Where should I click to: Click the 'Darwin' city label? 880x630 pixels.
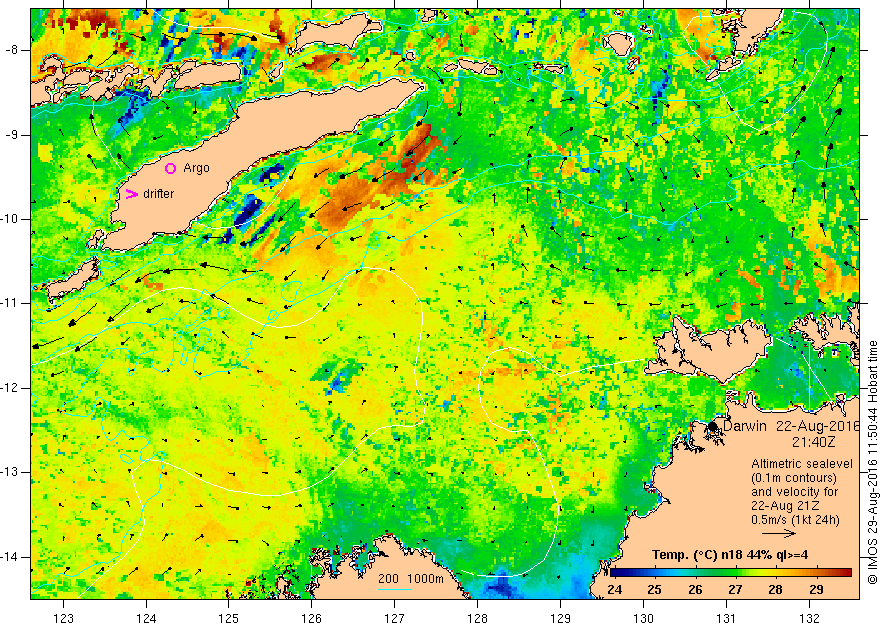click(x=745, y=426)
